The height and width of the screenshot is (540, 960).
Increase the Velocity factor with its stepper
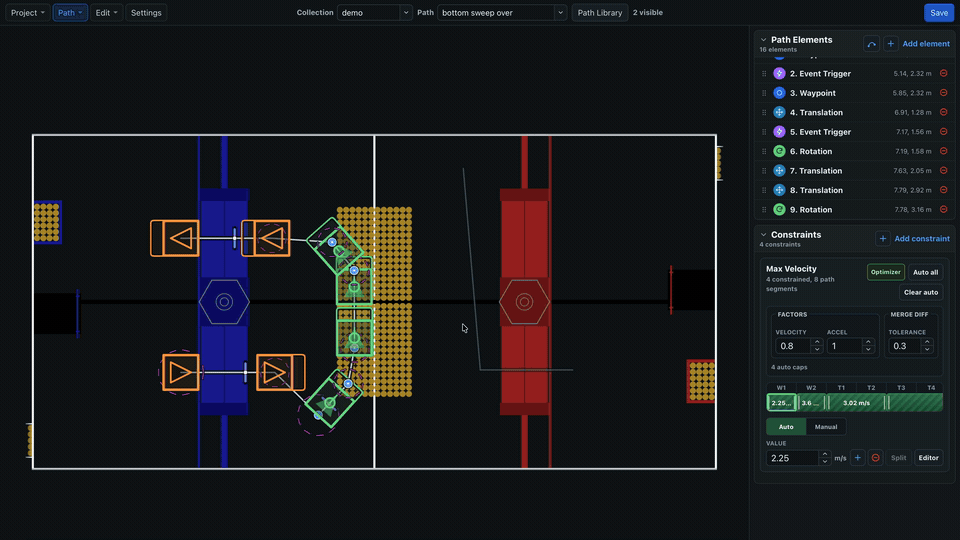[x=817, y=342]
